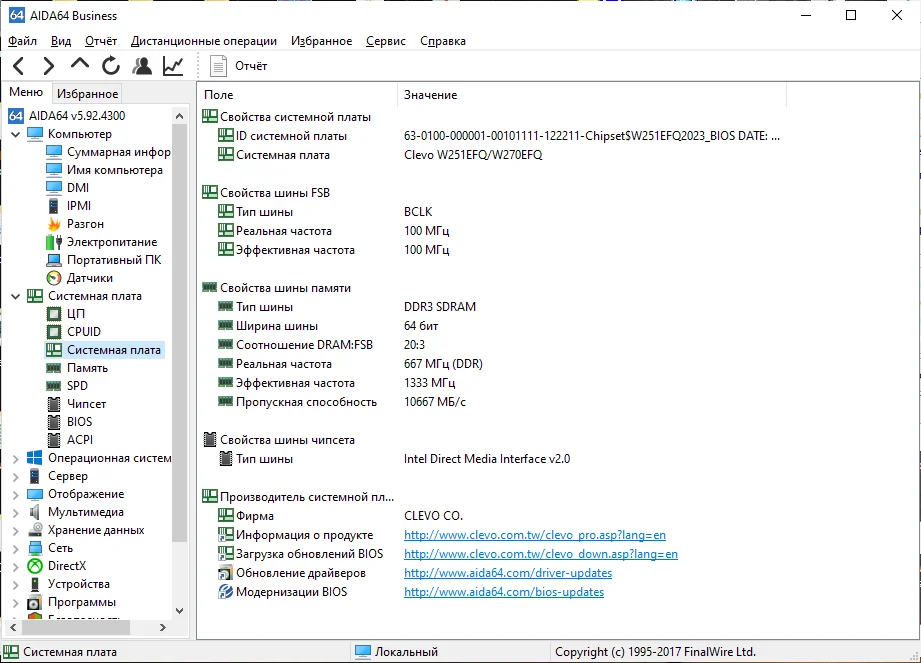Click the Отчёт report toolbar button
Viewport: 921px width, 663px height.
pyautogui.click(x=238, y=66)
